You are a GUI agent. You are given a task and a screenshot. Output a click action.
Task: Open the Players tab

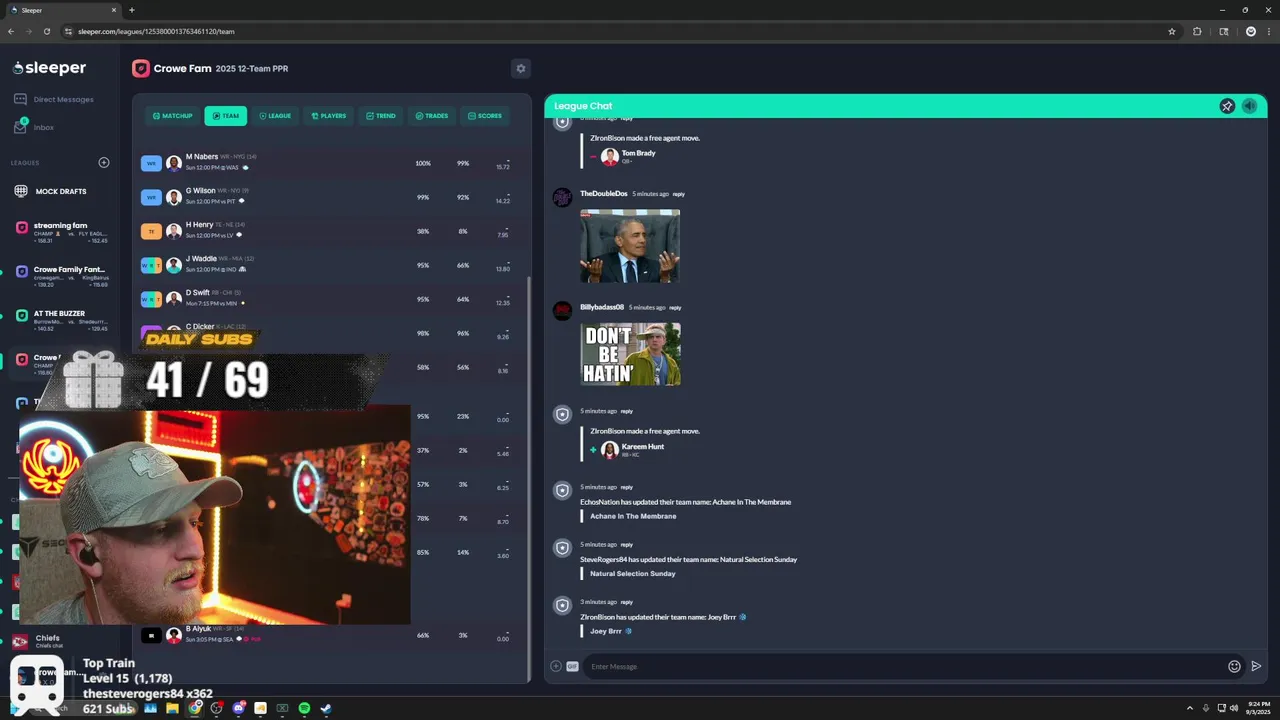tap(328, 116)
